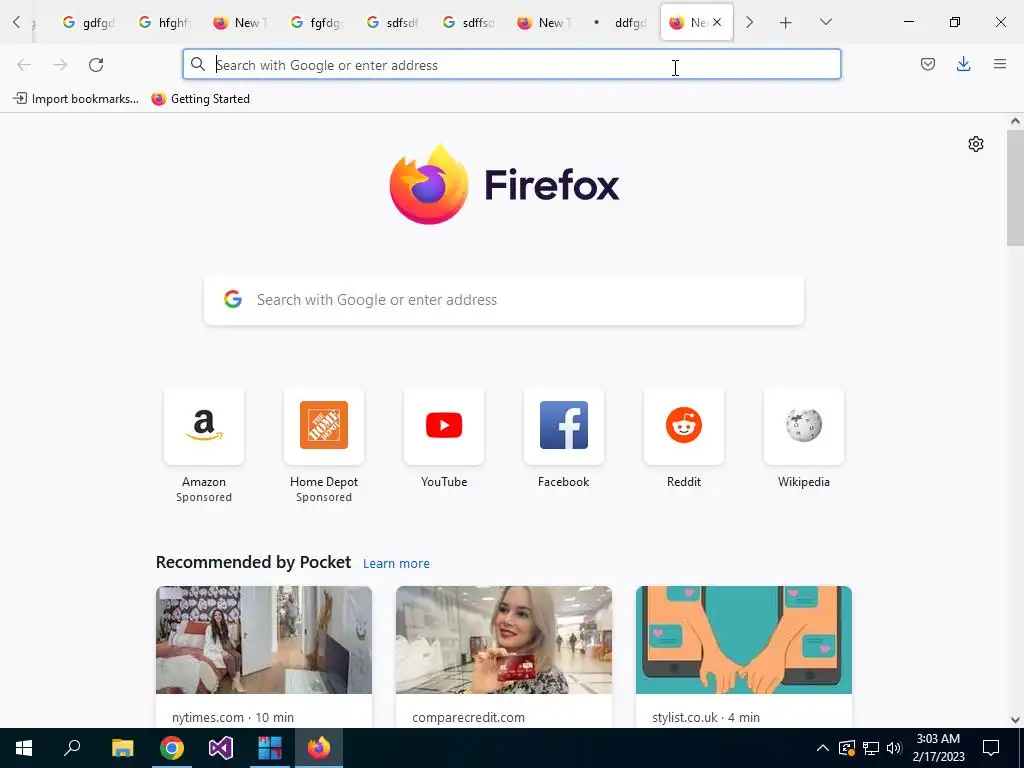Open the stylist.co.uk Pocket story

tap(744, 656)
